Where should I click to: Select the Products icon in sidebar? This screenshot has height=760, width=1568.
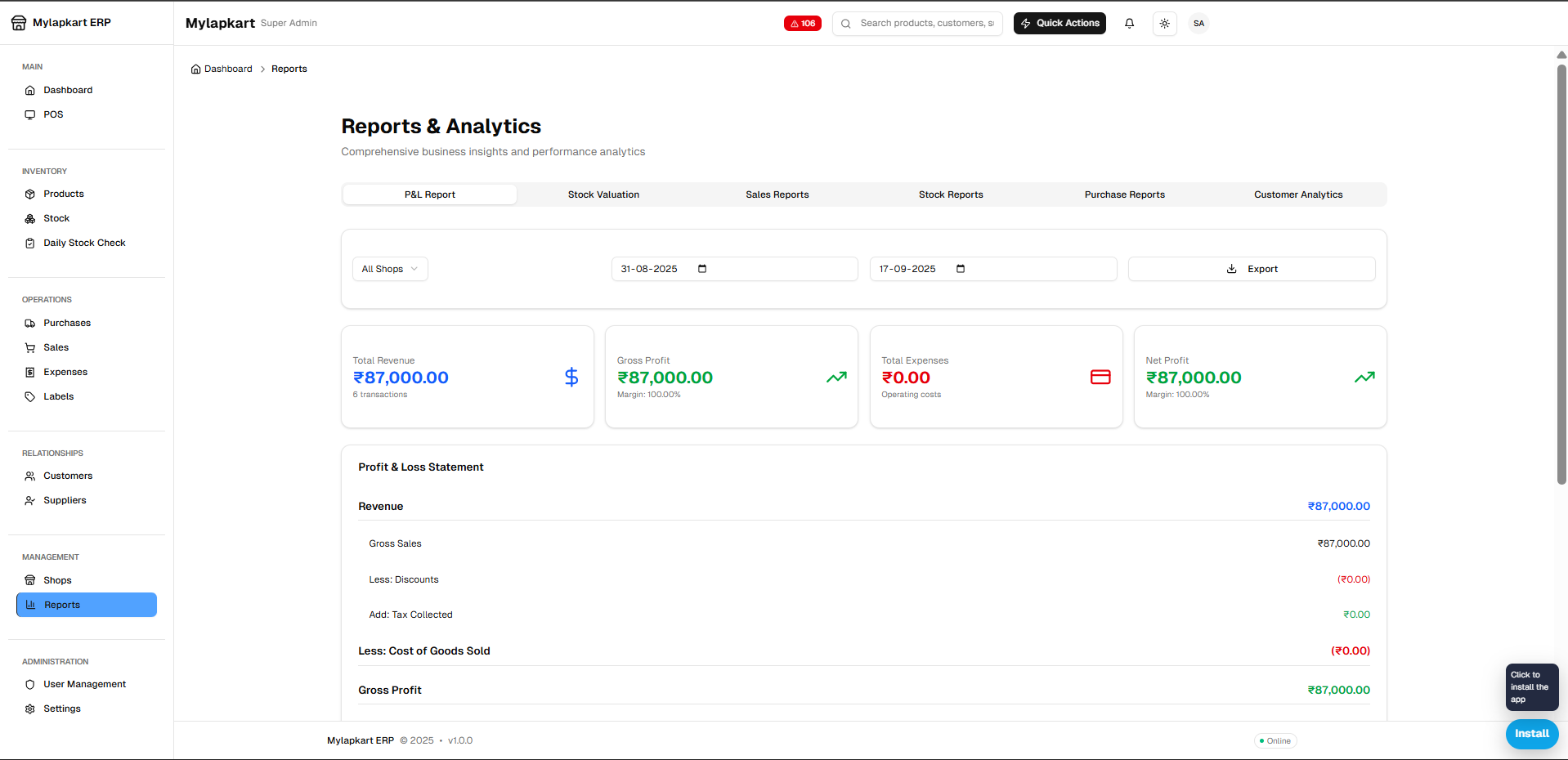[x=29, y=194]
